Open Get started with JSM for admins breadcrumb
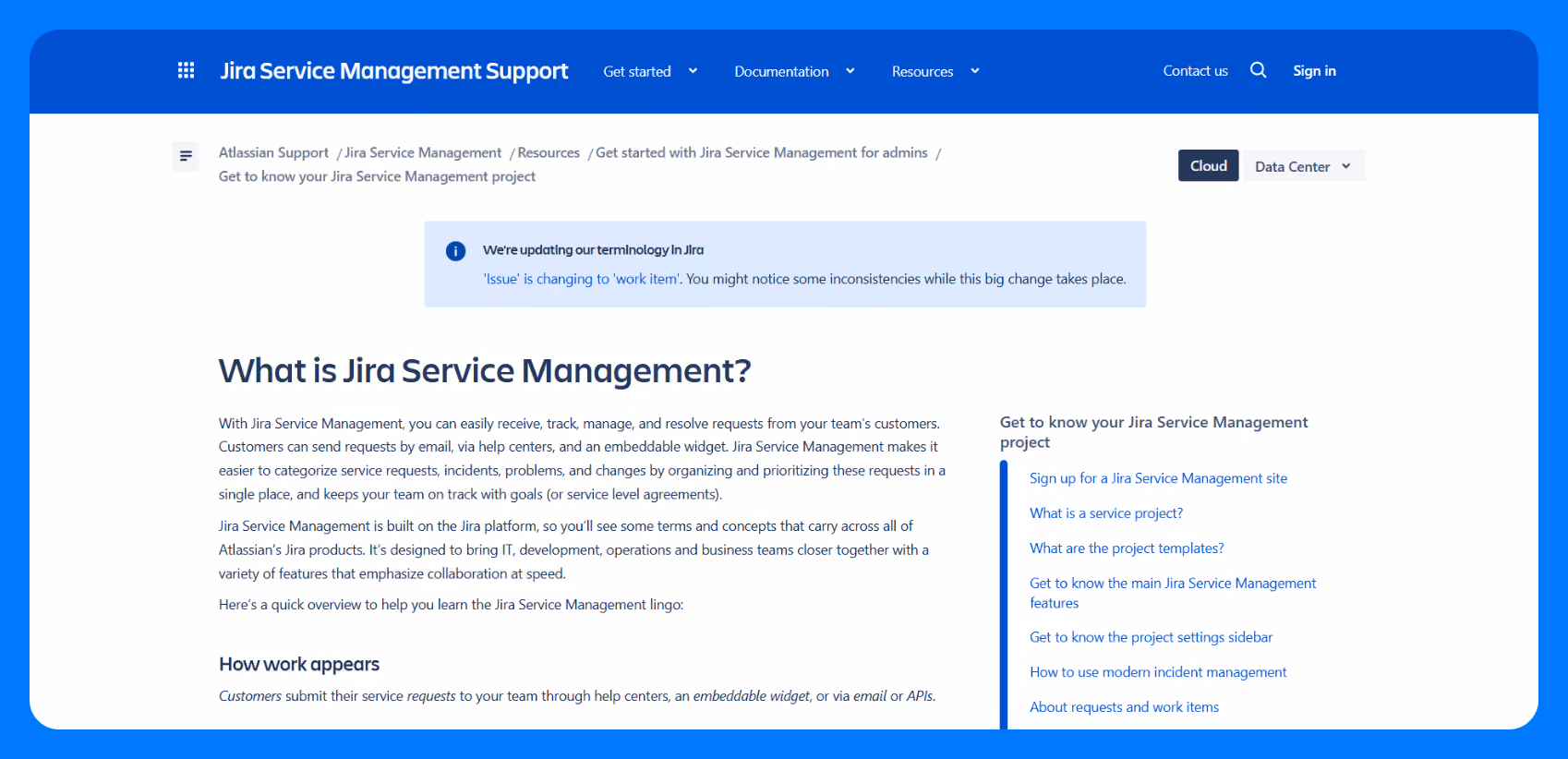Screen dimensions: 1568x759 pyautogui.click(x=762, y=152)
